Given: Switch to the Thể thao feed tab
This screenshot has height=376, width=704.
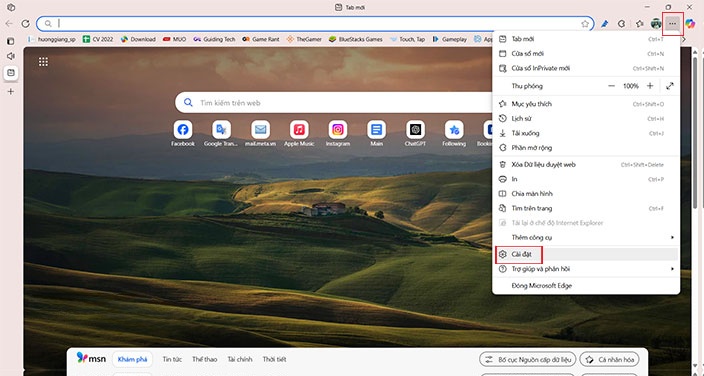Looking at the screenshot, I should pyautogui.click(x=204, y=359).
